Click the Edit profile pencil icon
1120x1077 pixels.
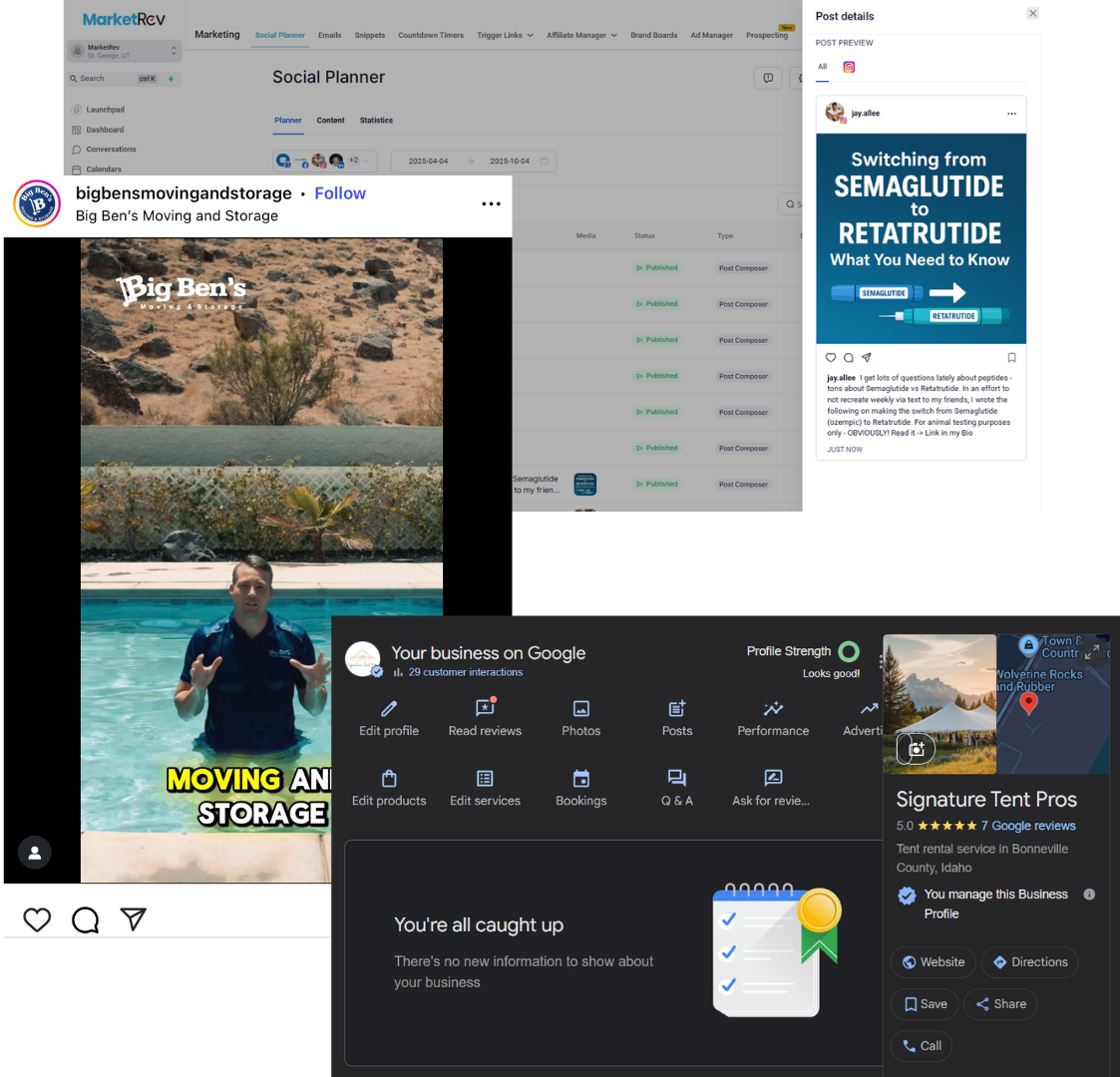389,708
